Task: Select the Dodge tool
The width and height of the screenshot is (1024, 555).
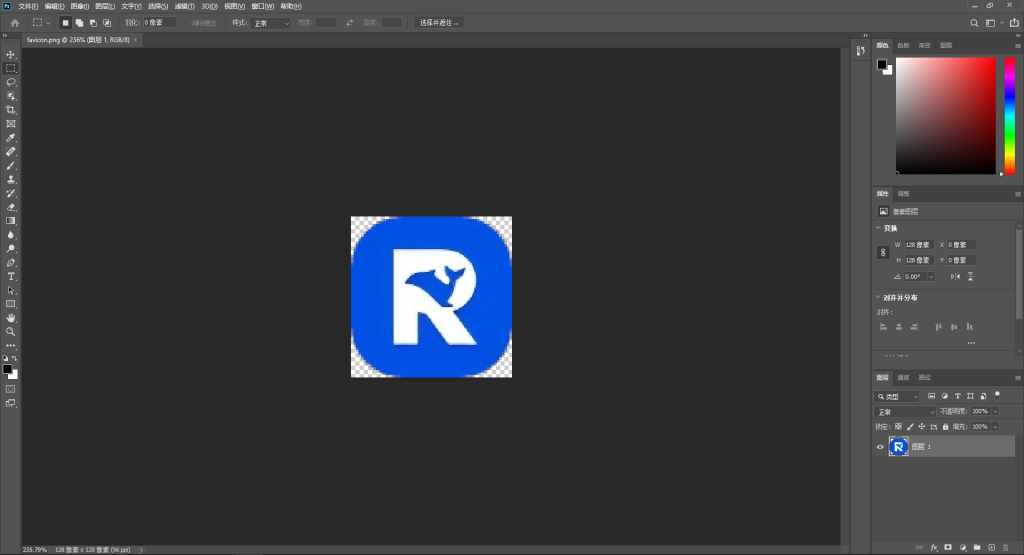Action: click(x=10, y=249)
